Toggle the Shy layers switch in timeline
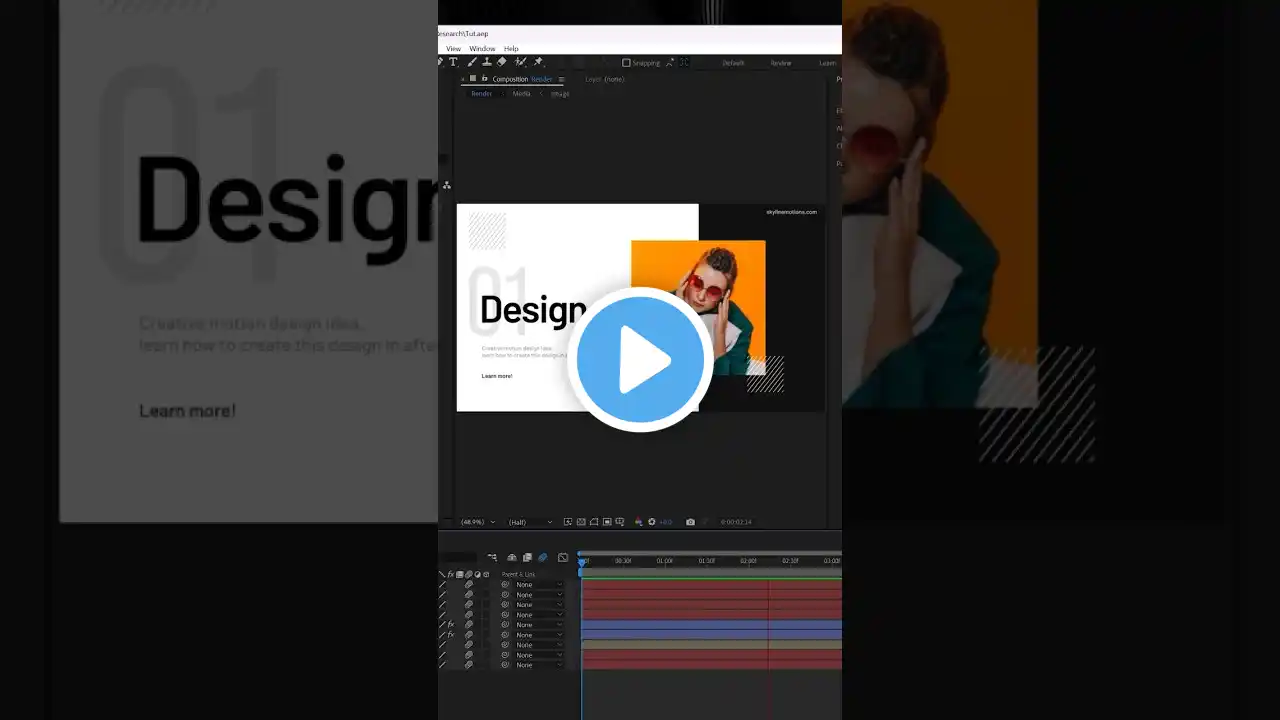 [512, 557]
